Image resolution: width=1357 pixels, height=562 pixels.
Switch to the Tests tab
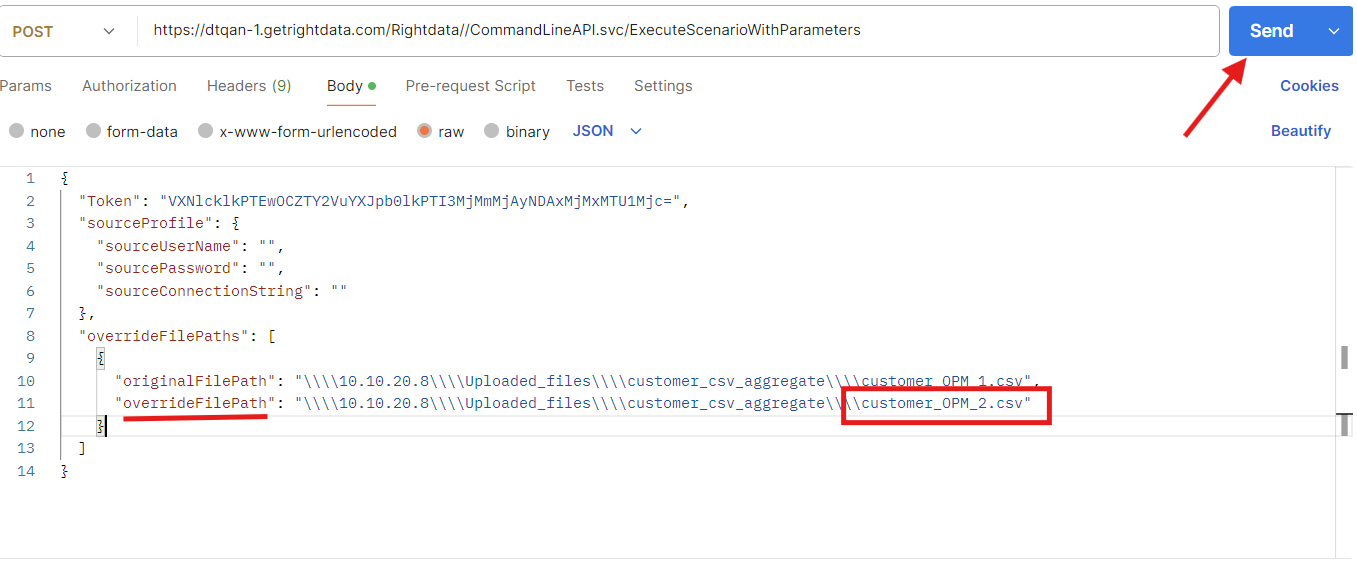coord(585,86)
